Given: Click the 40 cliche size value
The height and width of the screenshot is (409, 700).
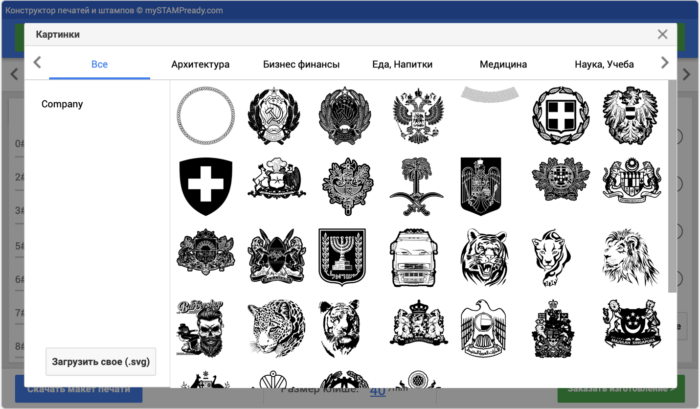Looking at the screenshot, I should 378,391.
